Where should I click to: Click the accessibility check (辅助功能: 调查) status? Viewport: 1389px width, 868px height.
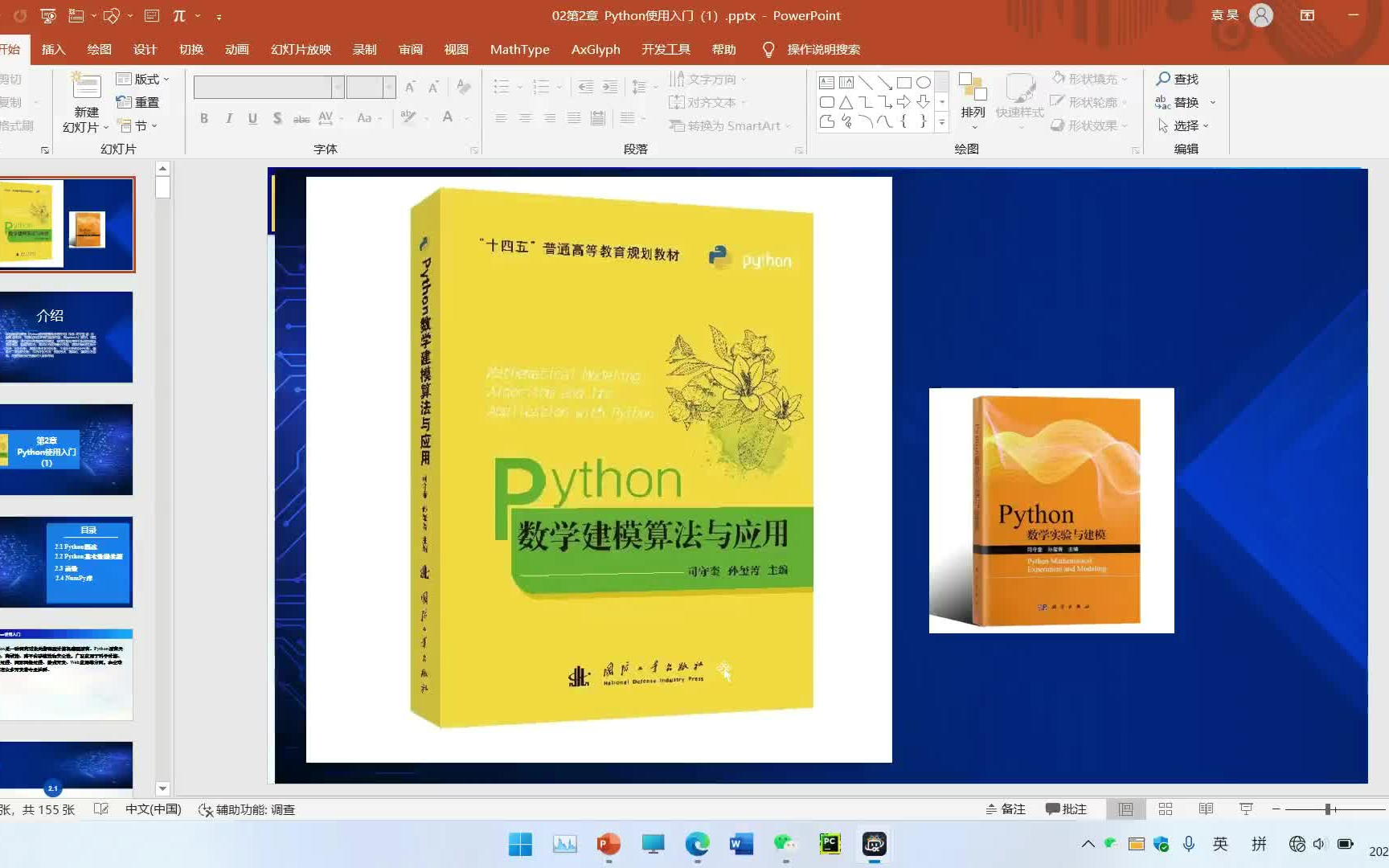(247, 809)
